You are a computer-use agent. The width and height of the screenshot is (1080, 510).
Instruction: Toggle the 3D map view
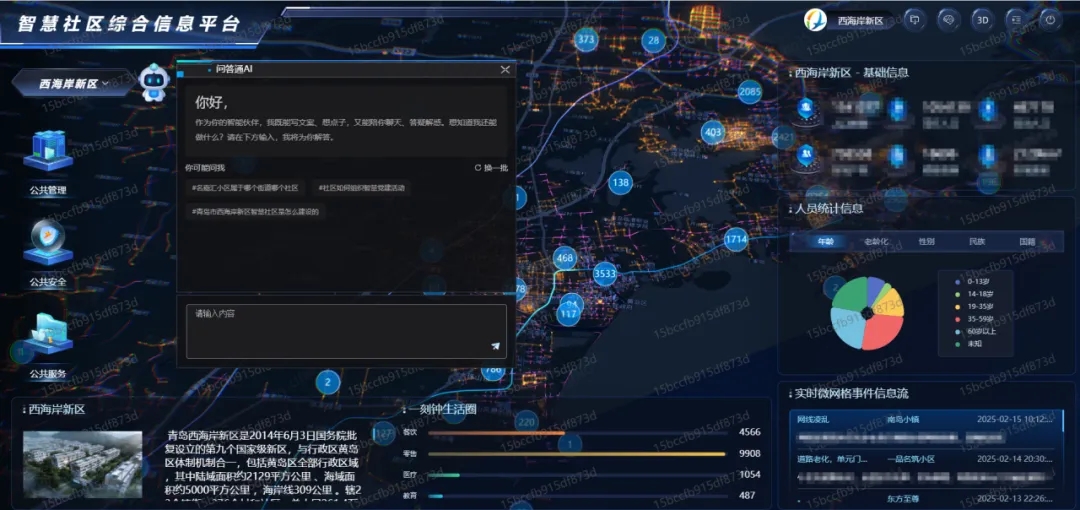(x=982, y=19)
